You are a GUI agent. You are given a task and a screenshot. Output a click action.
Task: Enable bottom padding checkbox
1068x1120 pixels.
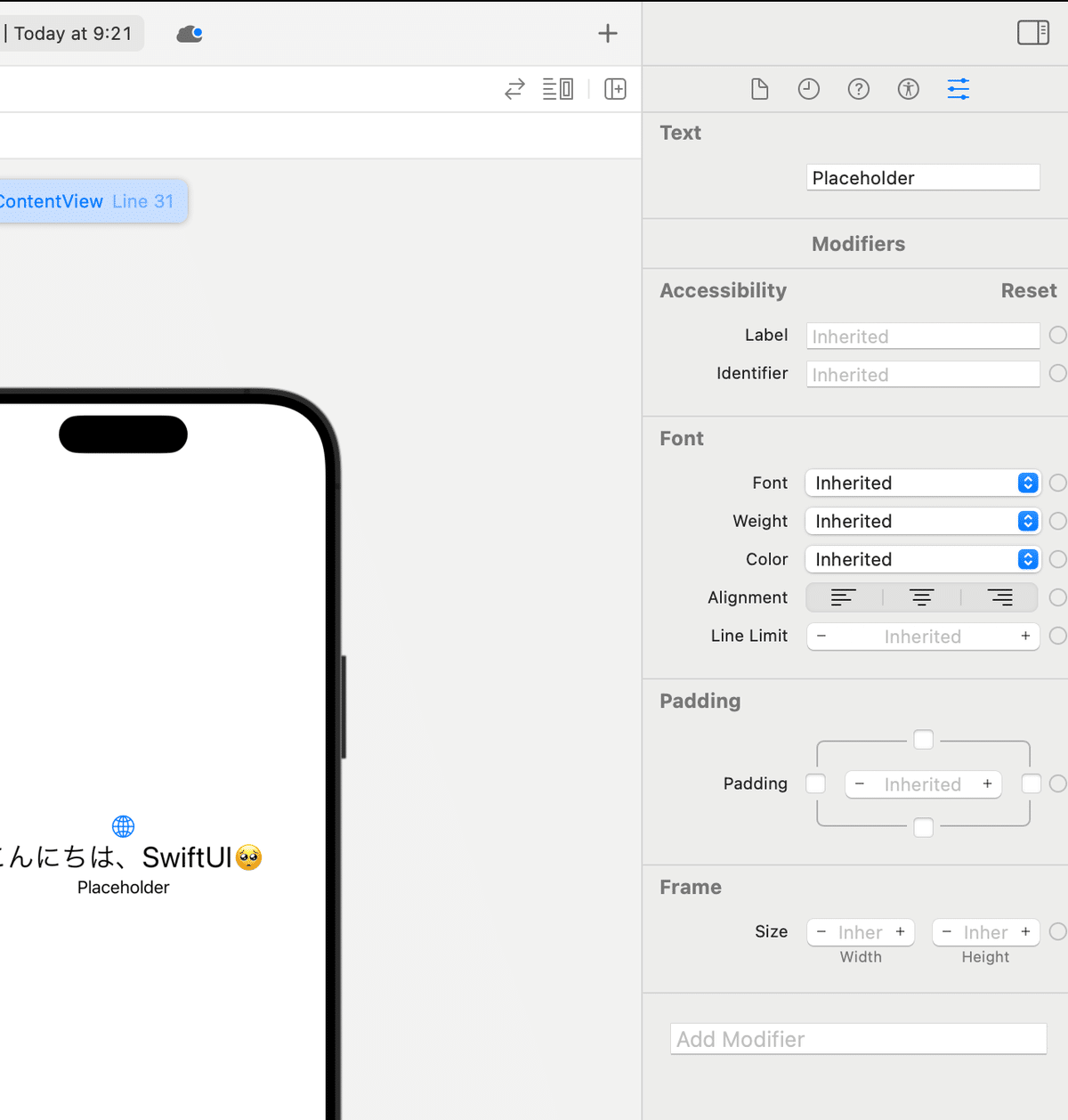pos(924,827)
